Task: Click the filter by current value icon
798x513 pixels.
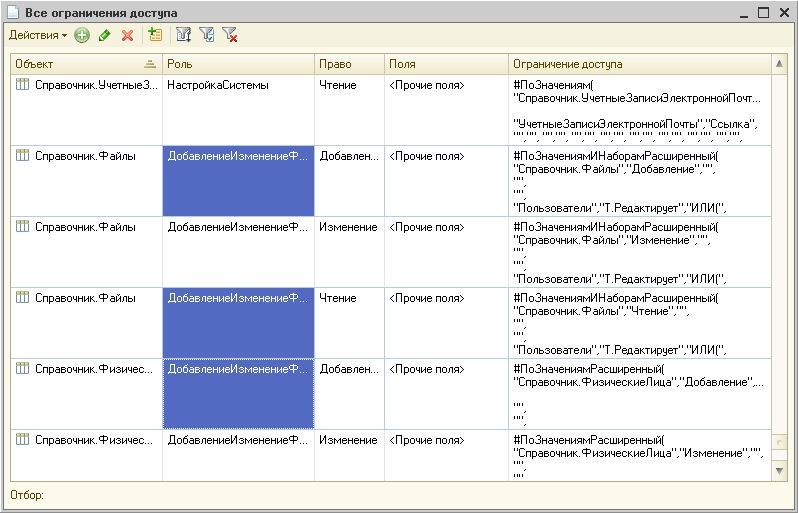Action: [x=206, y=35]
